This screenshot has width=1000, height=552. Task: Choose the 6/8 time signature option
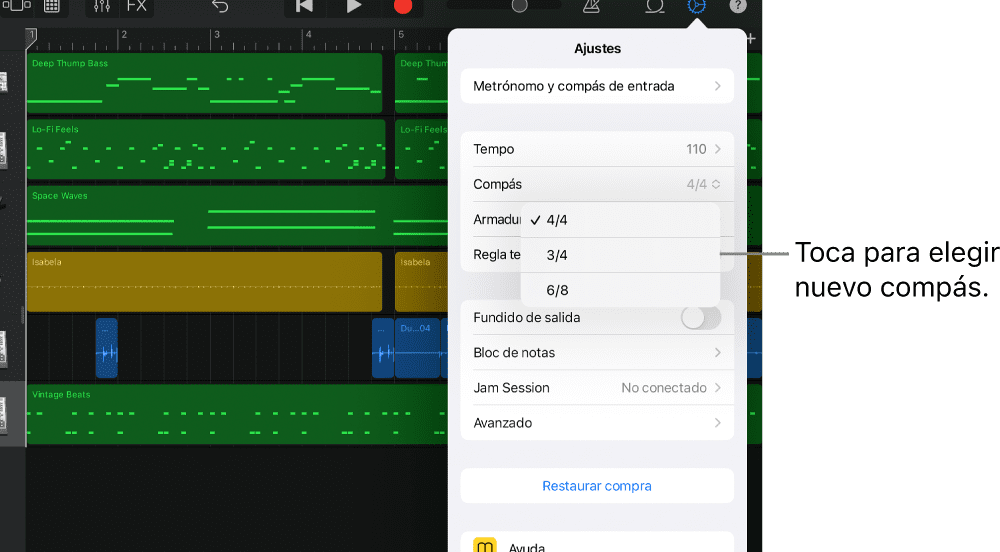tap(621, 290)
